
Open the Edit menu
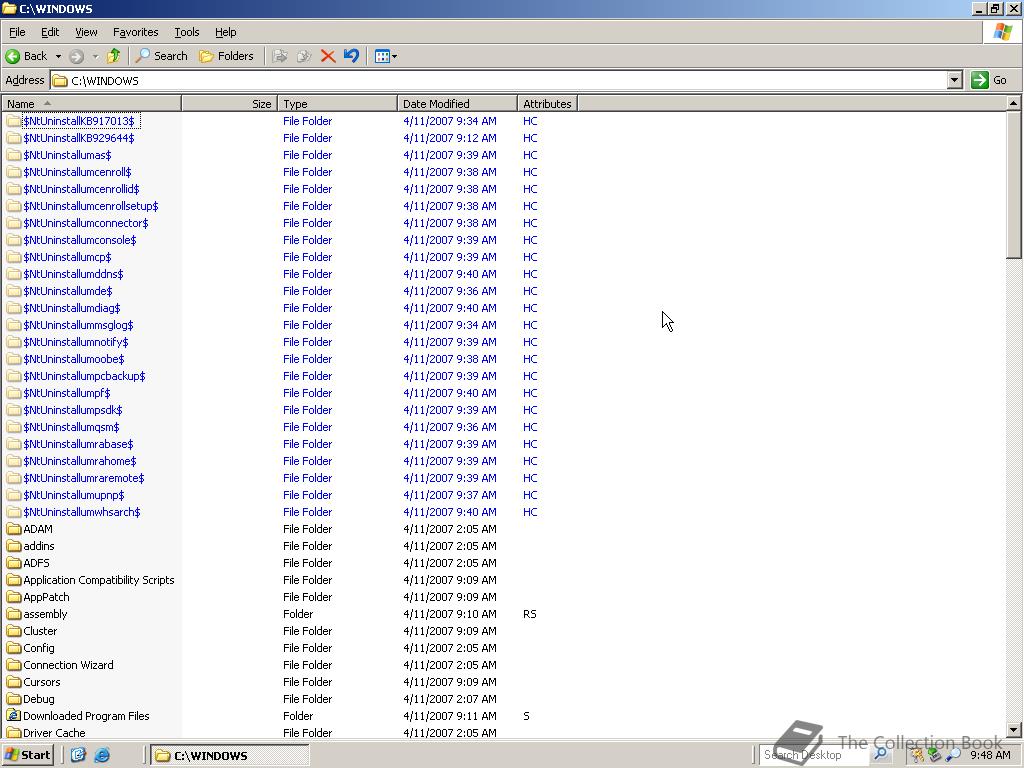[x=50, y=32]
